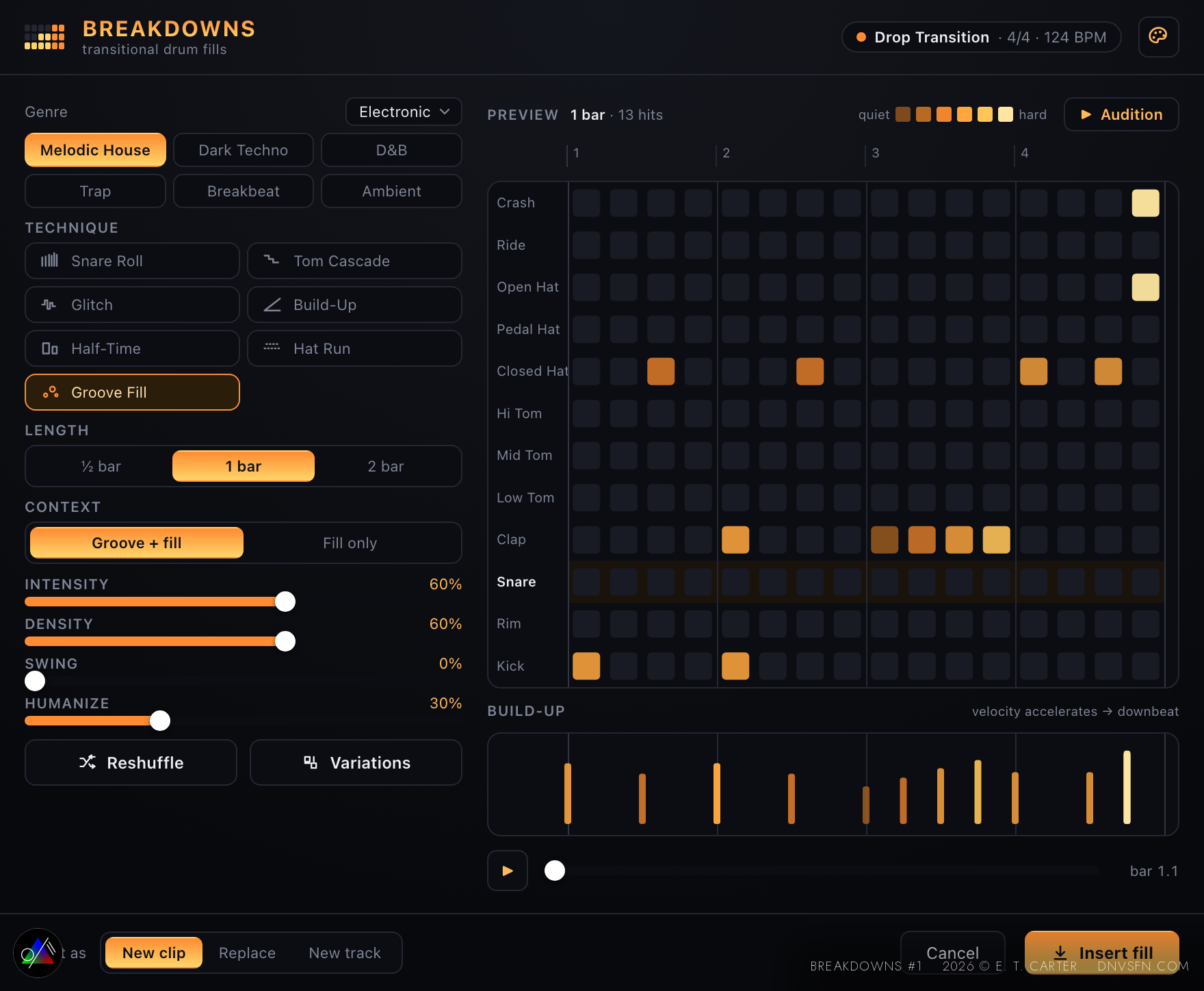Start Audition of the preview
Image resolution: width=1204 pixels, height=991 pixels.
pos(1121,114)
